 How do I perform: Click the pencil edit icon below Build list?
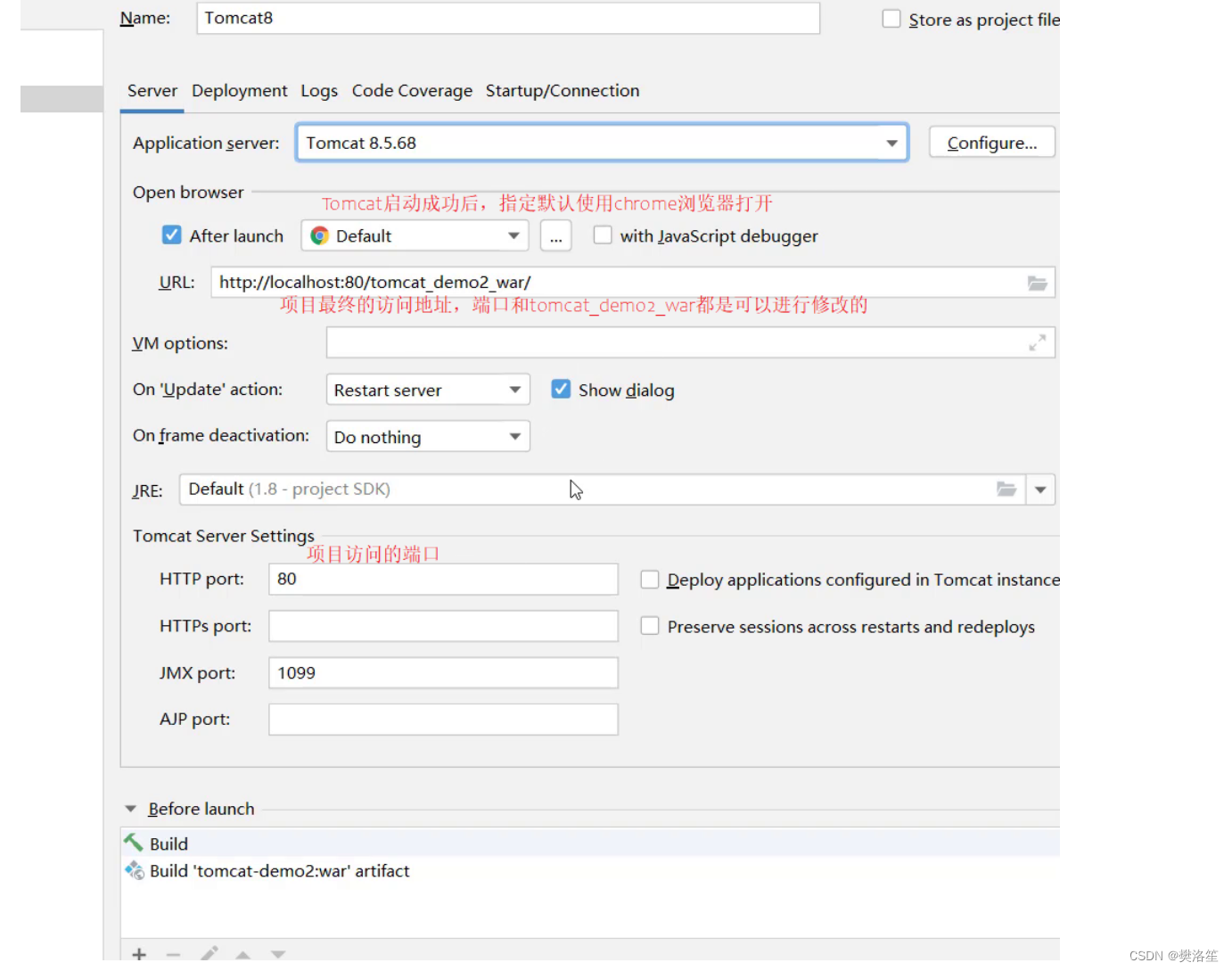point(209,952)
